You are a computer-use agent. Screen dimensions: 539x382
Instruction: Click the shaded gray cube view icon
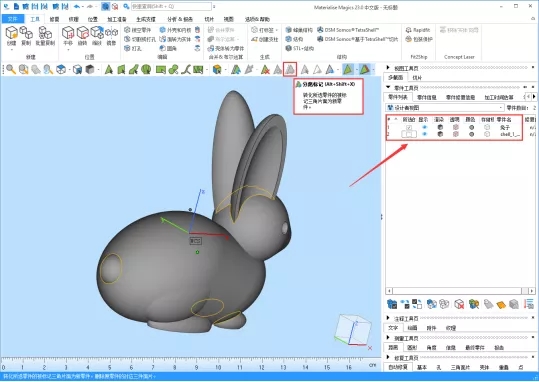coord(89,69)
